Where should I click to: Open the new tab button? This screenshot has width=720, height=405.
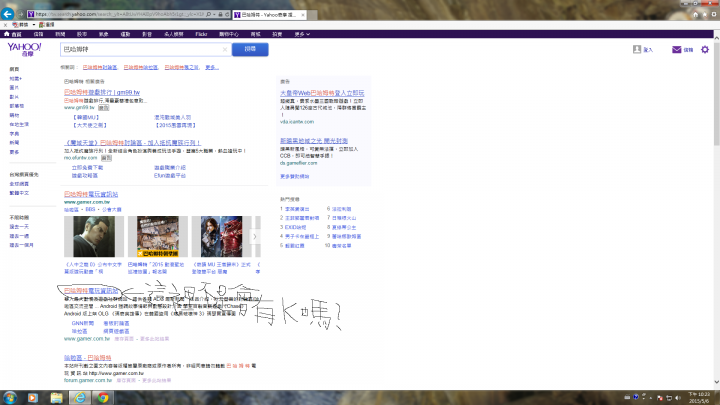click(x=312, y=15)
